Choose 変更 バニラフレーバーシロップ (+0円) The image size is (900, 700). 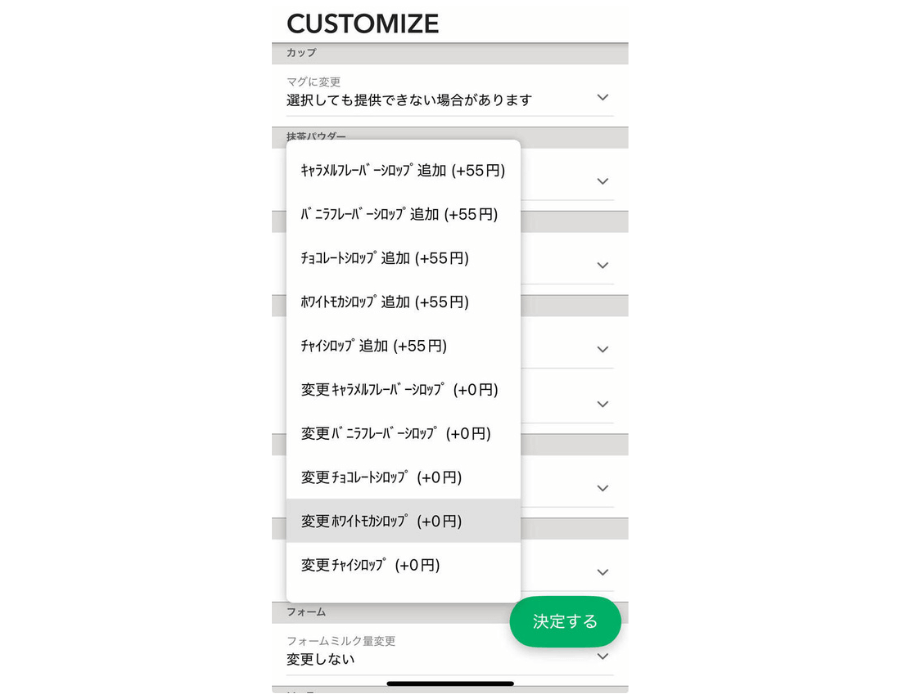tap(396, 434)
